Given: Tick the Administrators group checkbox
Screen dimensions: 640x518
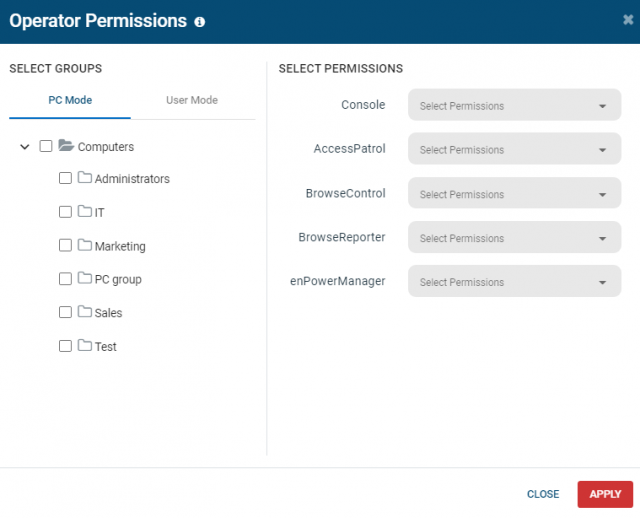Looking at the screenshot, I should (x=65, y=178).
